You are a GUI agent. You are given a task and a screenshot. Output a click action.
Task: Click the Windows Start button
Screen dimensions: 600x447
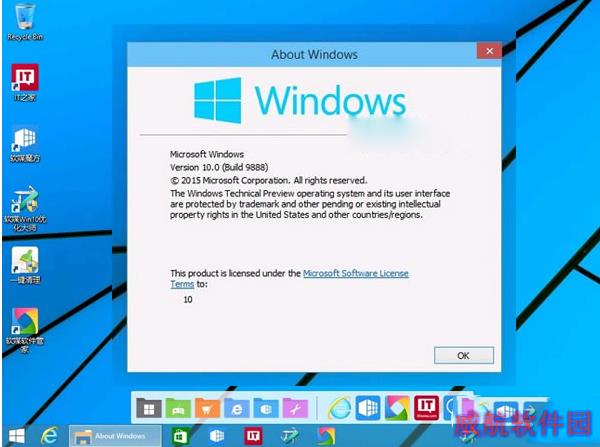[x=17, y=436]
